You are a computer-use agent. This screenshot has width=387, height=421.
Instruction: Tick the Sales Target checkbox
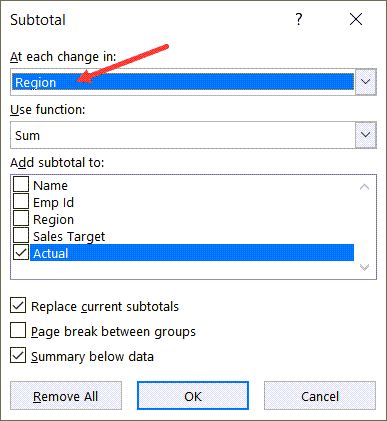pyautogui.click(x=21, y=235)
